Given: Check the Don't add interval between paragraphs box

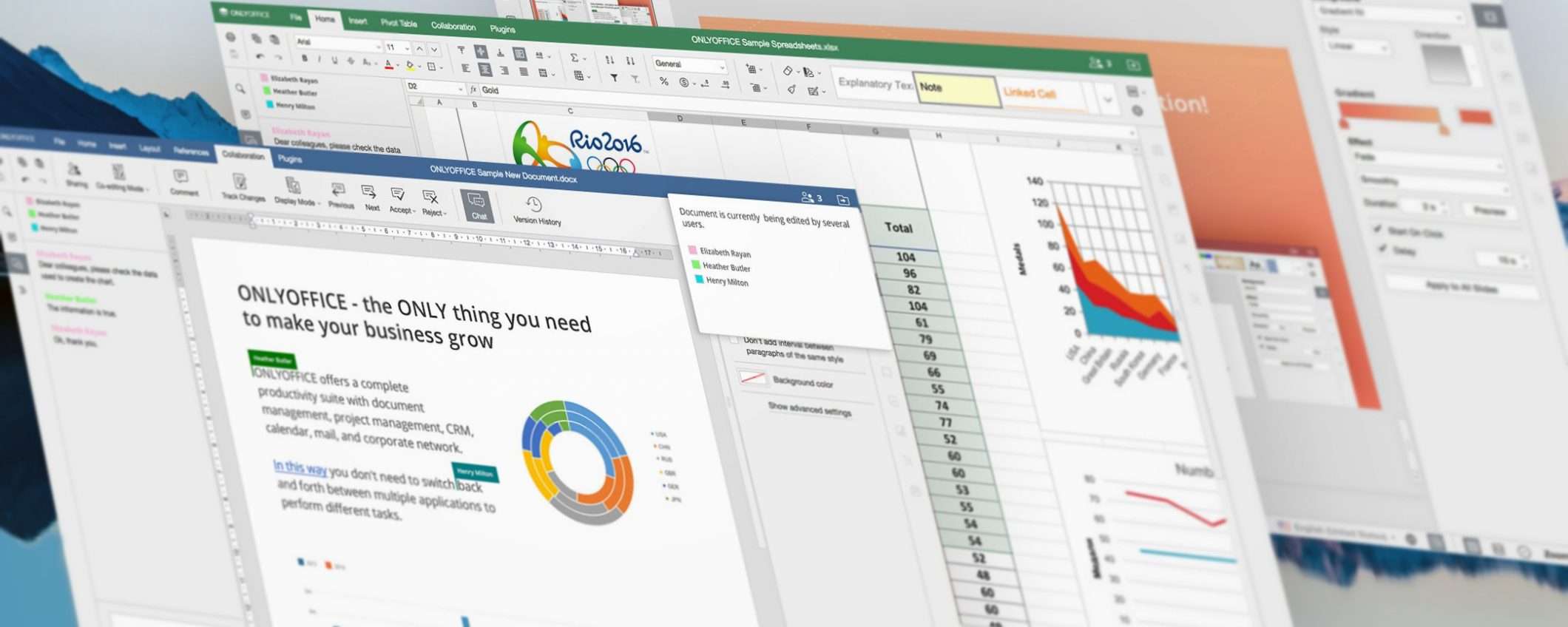Looking at the screenshot, I should click(734, 340).
